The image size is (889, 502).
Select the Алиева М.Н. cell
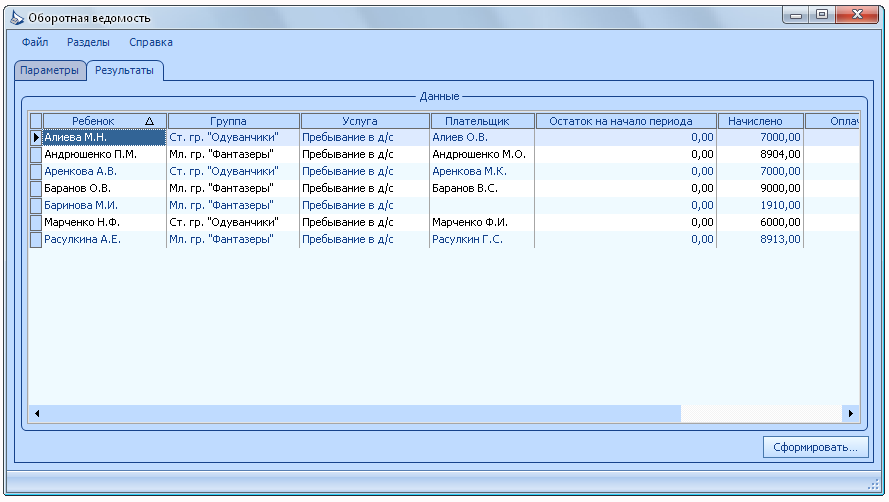point(104,137)
